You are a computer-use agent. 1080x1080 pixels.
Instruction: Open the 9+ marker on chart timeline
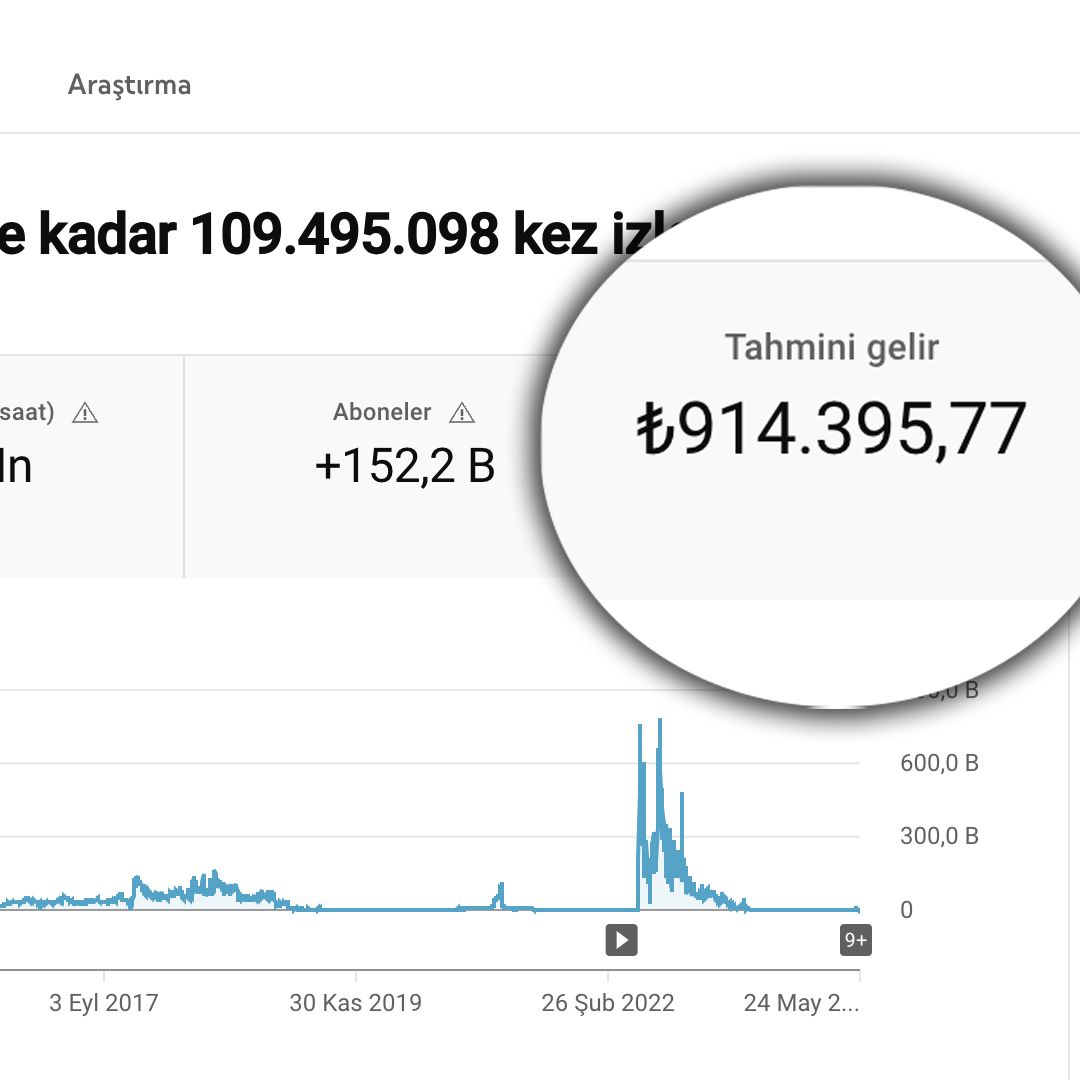coord(855,940)
